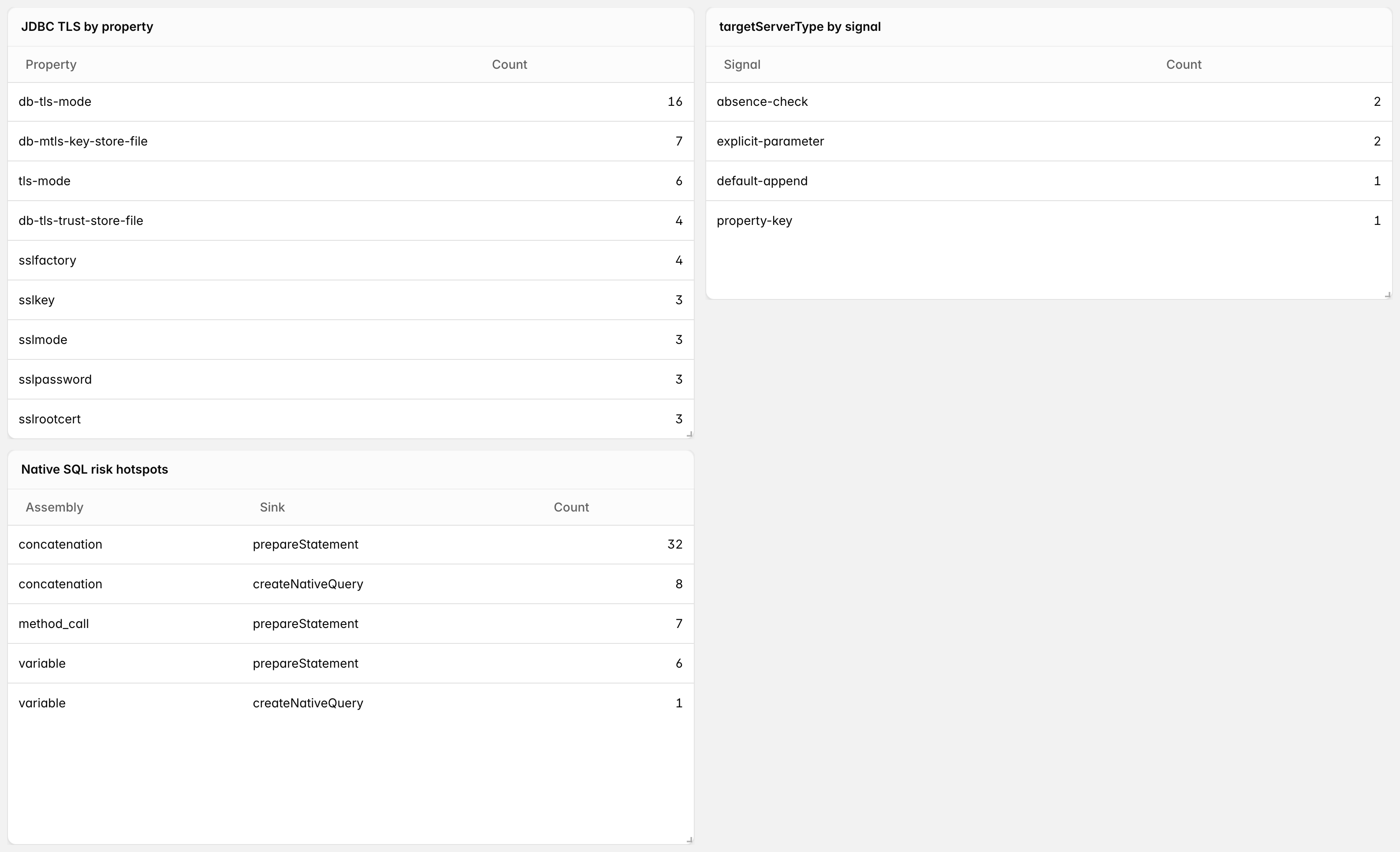
Task: Click concatenation in the count 32 row
Action: (60, 545)
